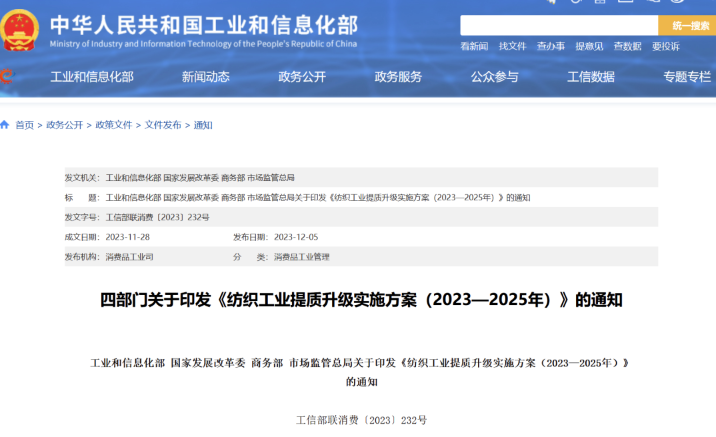Open the 查数据 quick link
Screen dimensions: 716x437
(627, 46)
